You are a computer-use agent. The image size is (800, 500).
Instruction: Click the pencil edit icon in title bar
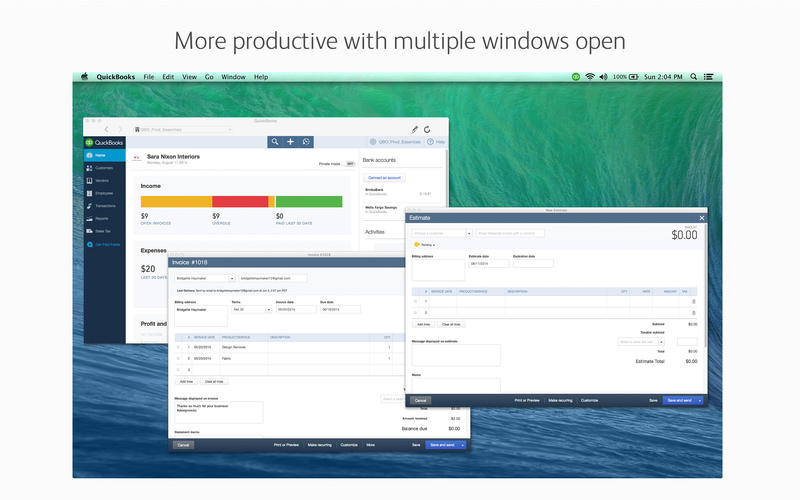point(415,129)
